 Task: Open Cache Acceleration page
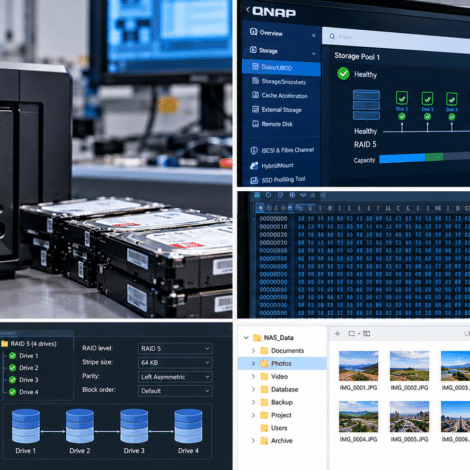[x=284, y=96]
